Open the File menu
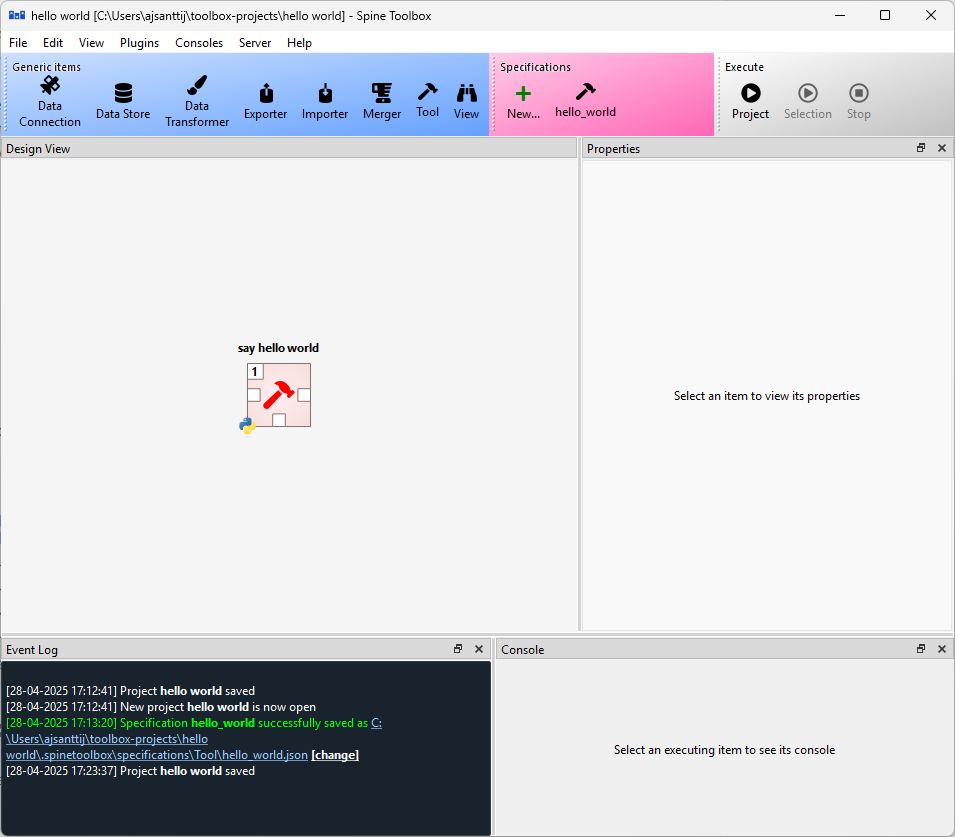This screenshot has width=955, height=837. point(18,43)
